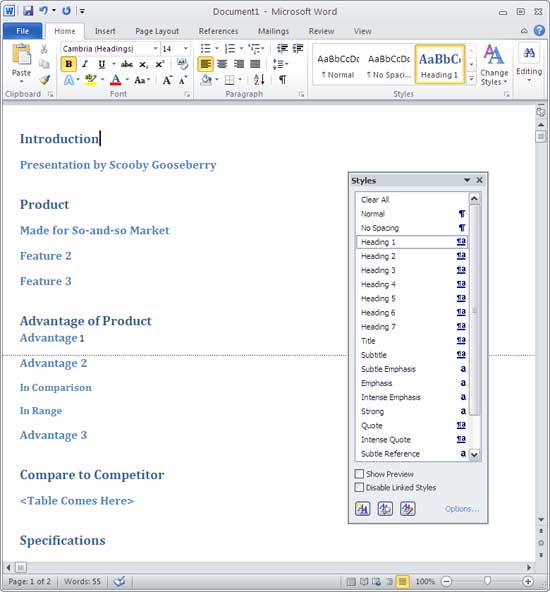Switch to the Review tab
The width and height of the screenshot is (550, 592).
321,31
